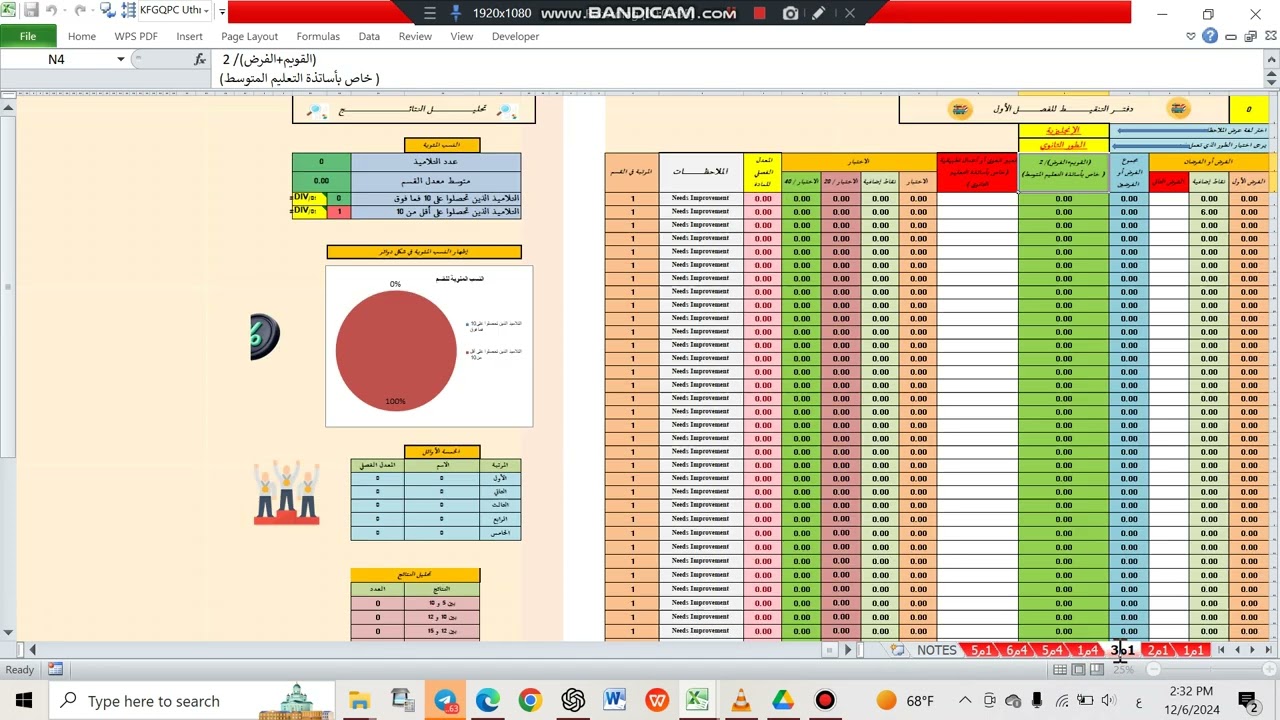The image size is (1280, 720).
Task: Click the Bandicam menu hamburger icon
Action: [429, 13]
